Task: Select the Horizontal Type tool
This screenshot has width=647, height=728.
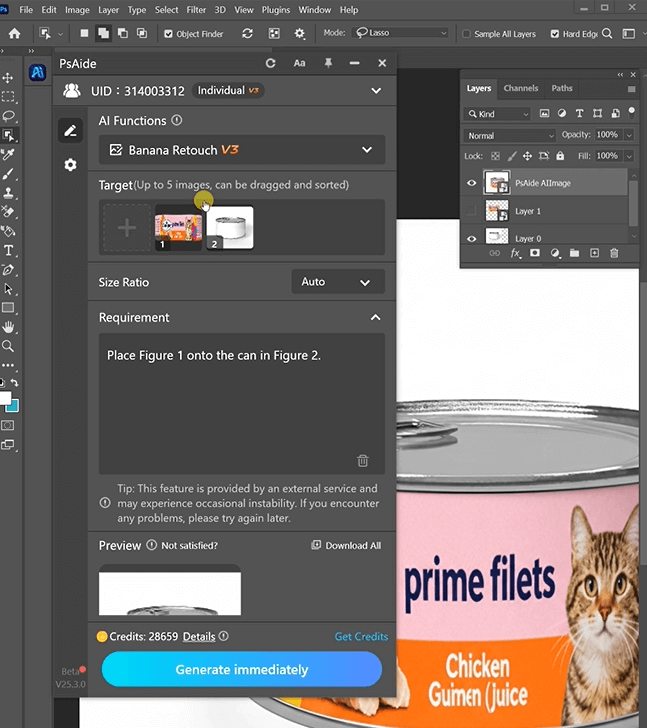Action: click(x=8, y=251)
